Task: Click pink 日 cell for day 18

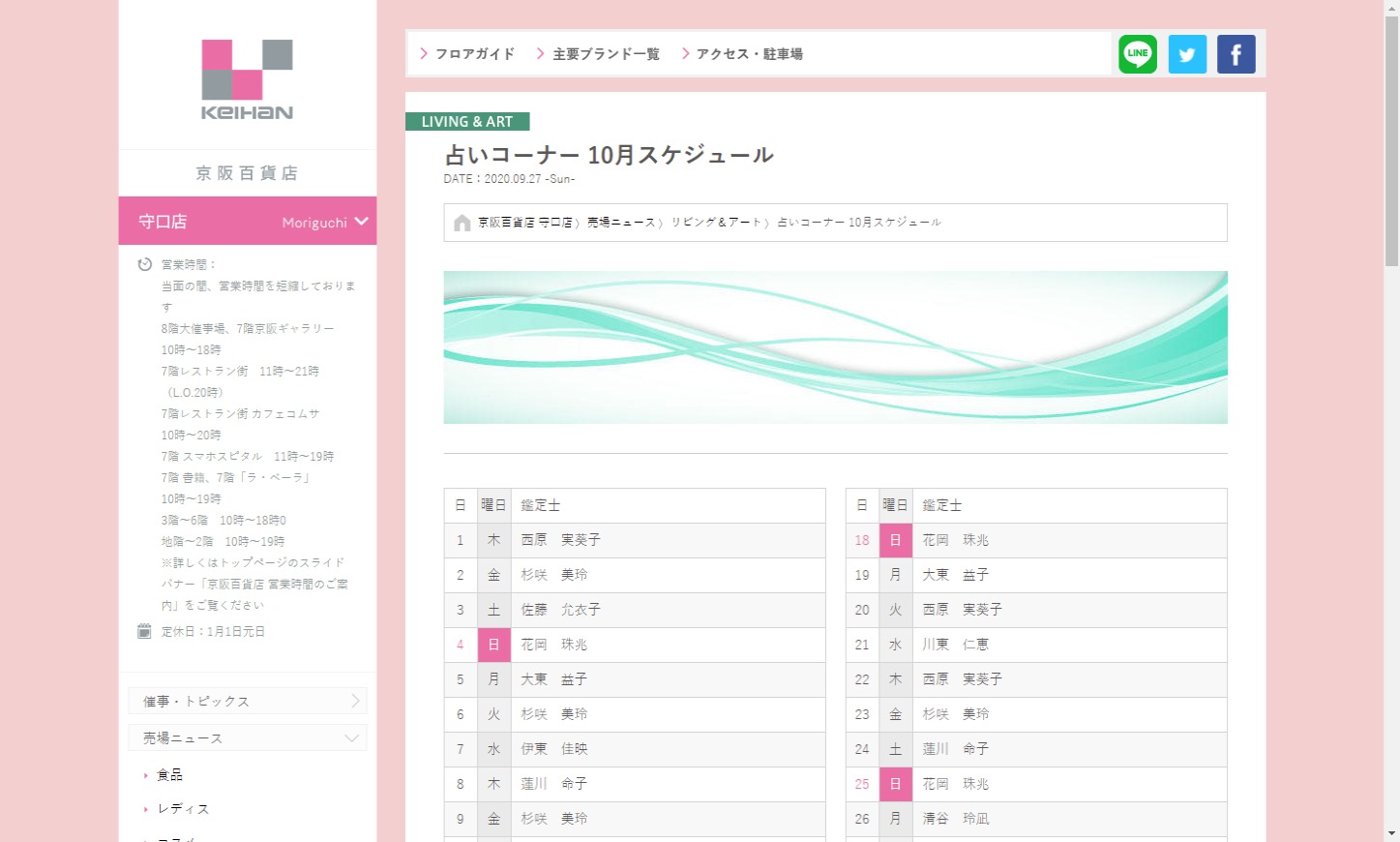Action: click(895, 540)
